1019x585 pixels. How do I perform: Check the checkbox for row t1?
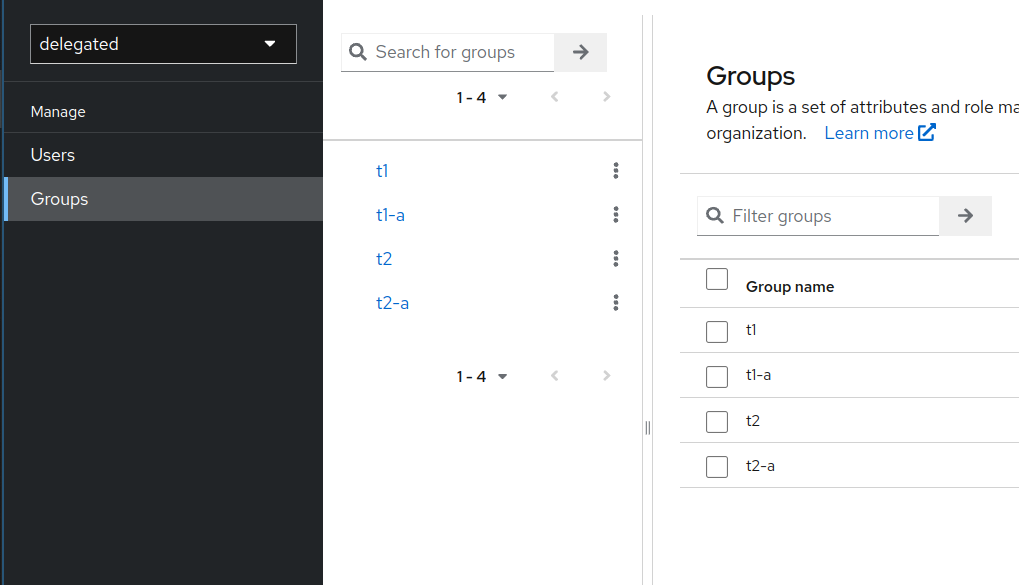pos(717,331)
